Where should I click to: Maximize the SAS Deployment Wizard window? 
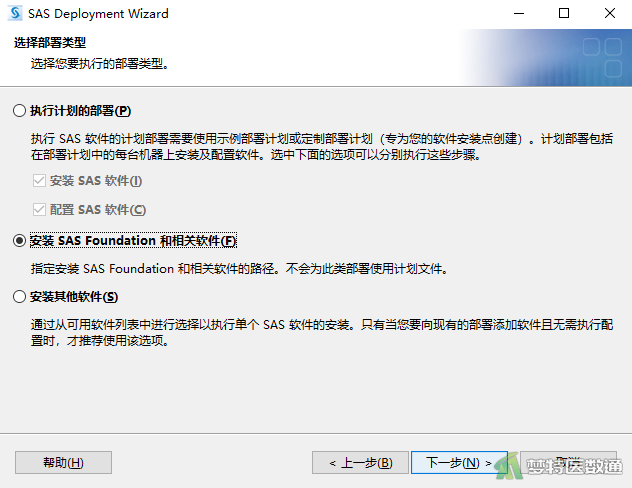click(564, 13)
